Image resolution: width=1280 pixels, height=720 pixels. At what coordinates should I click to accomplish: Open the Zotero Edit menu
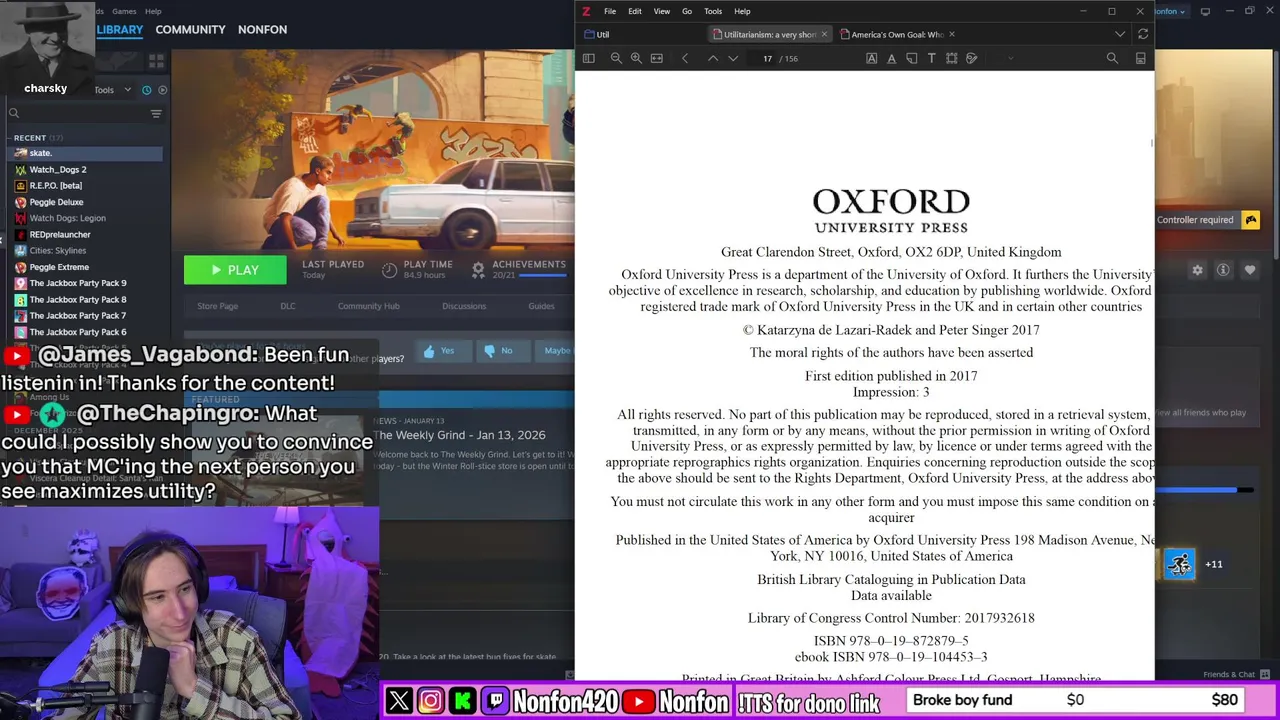[635, 11]
